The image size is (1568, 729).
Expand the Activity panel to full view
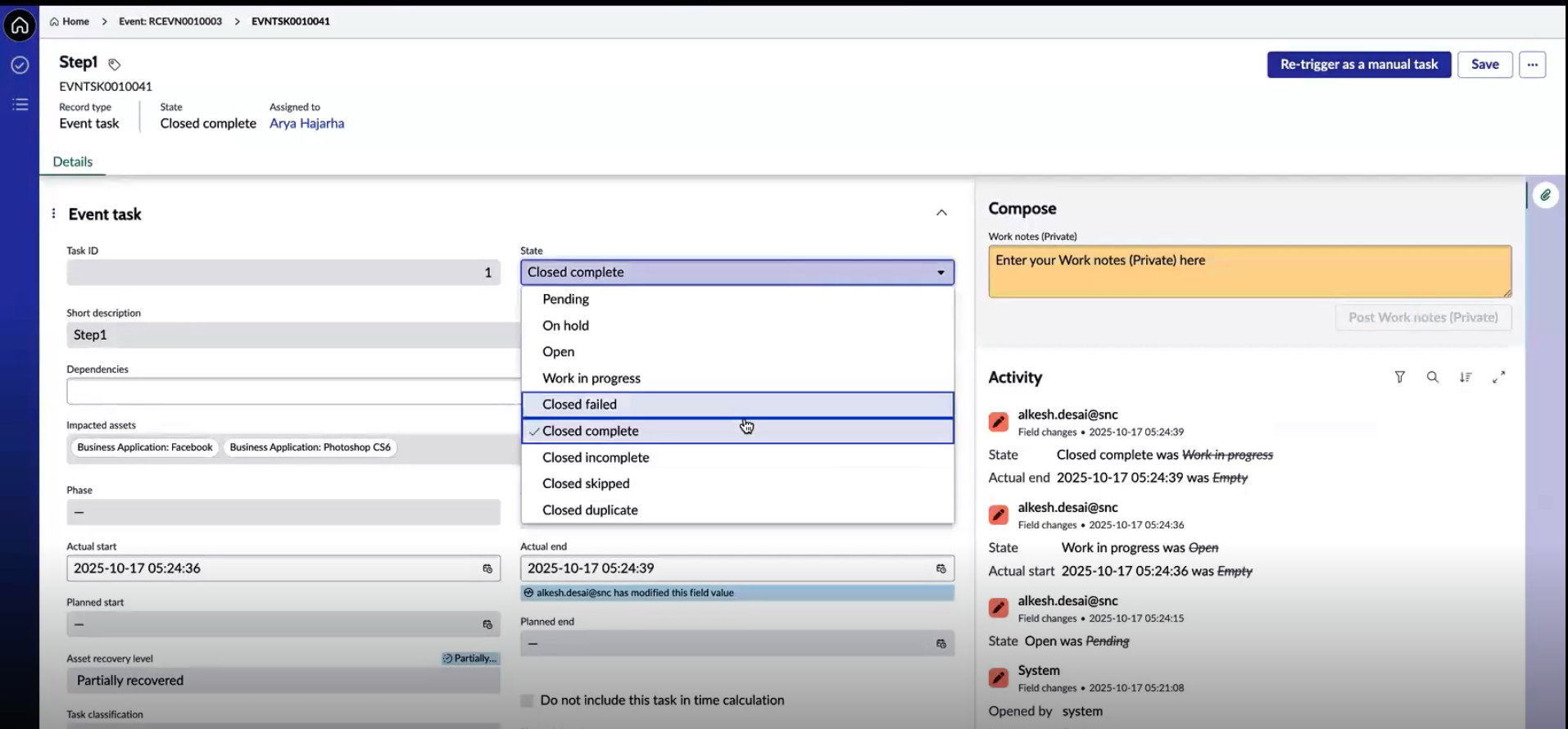point(1498,377)
